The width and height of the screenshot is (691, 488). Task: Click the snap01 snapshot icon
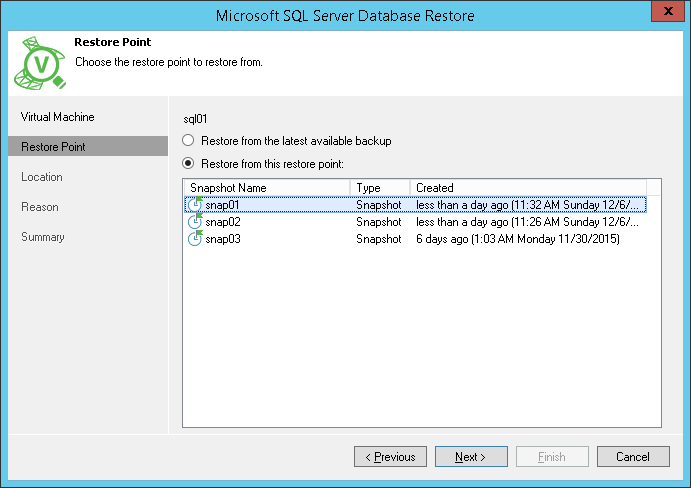195,205
